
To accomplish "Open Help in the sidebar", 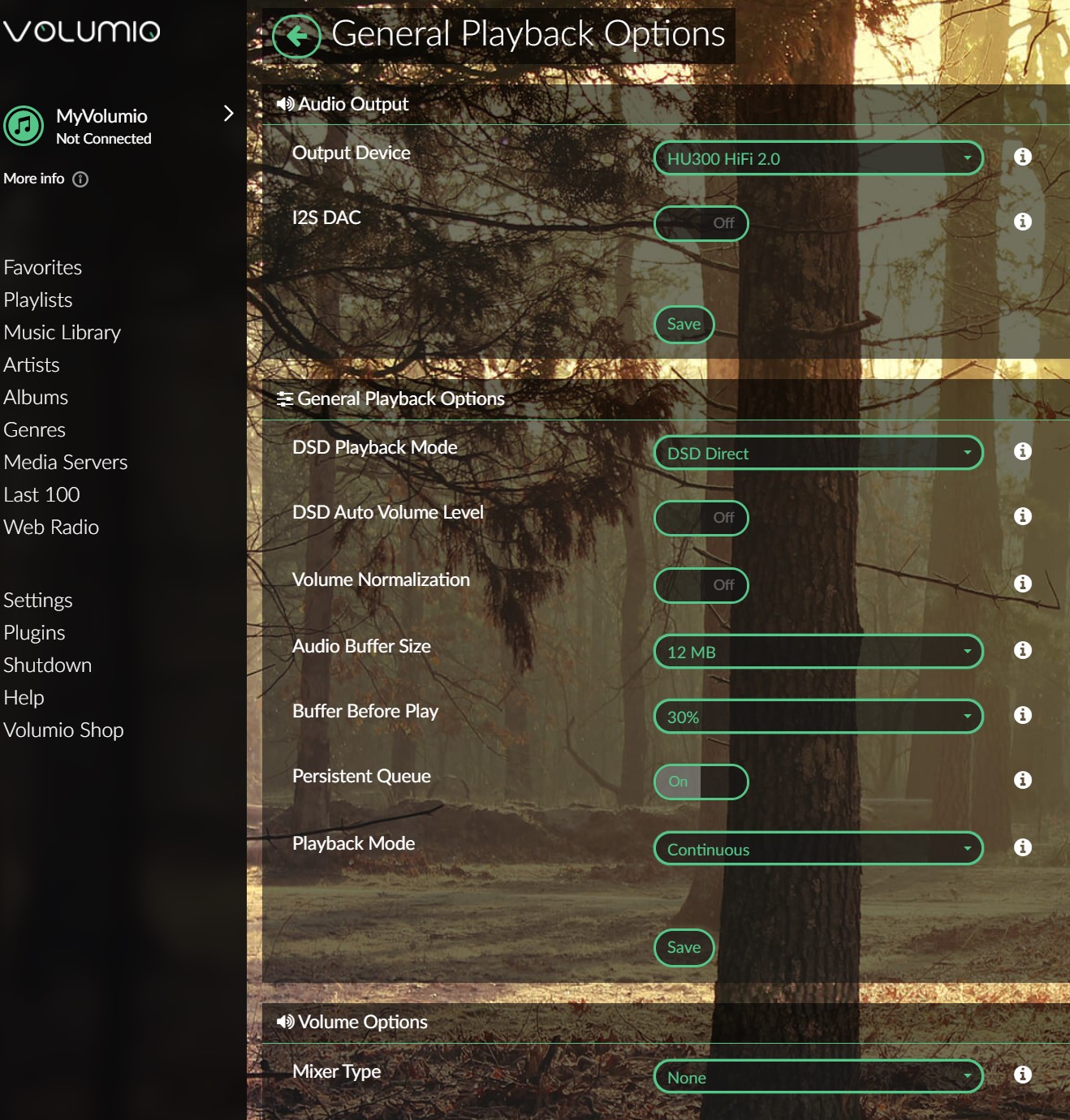I will click(24, 697).
